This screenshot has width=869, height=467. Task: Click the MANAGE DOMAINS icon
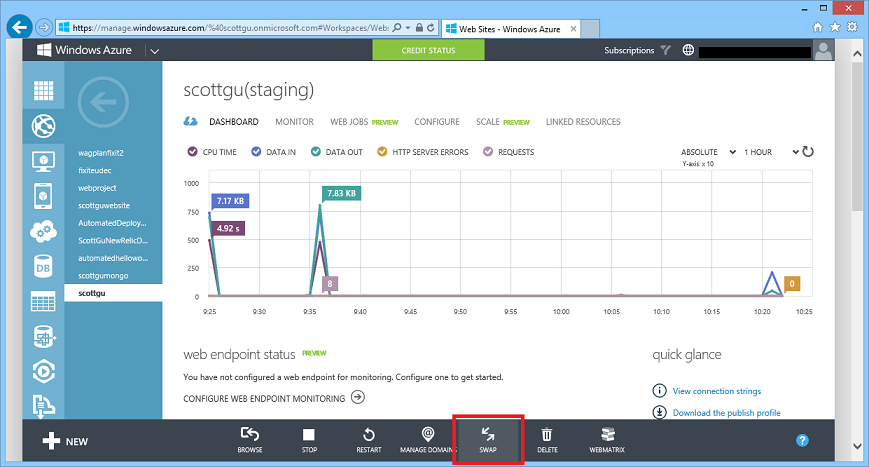tap(428, 434)
